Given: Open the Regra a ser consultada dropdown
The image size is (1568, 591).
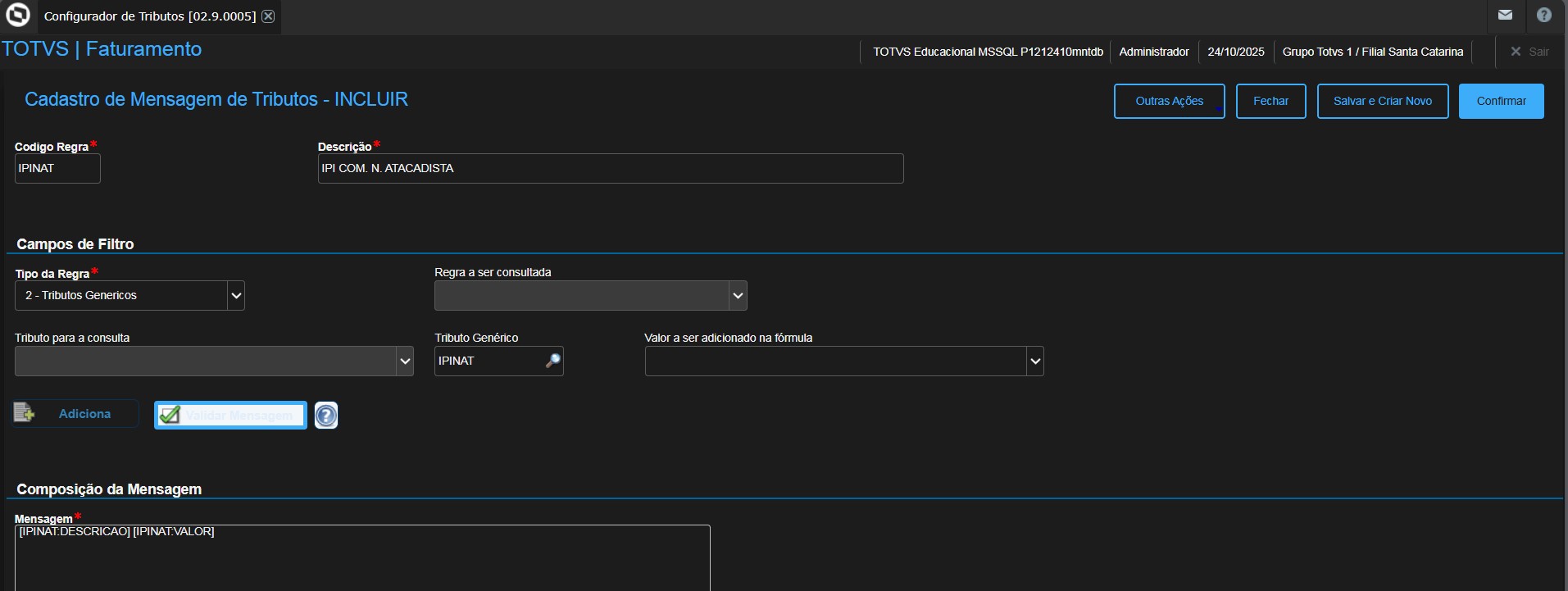Looking at the screenshot, I should click(x=738, y=295).
